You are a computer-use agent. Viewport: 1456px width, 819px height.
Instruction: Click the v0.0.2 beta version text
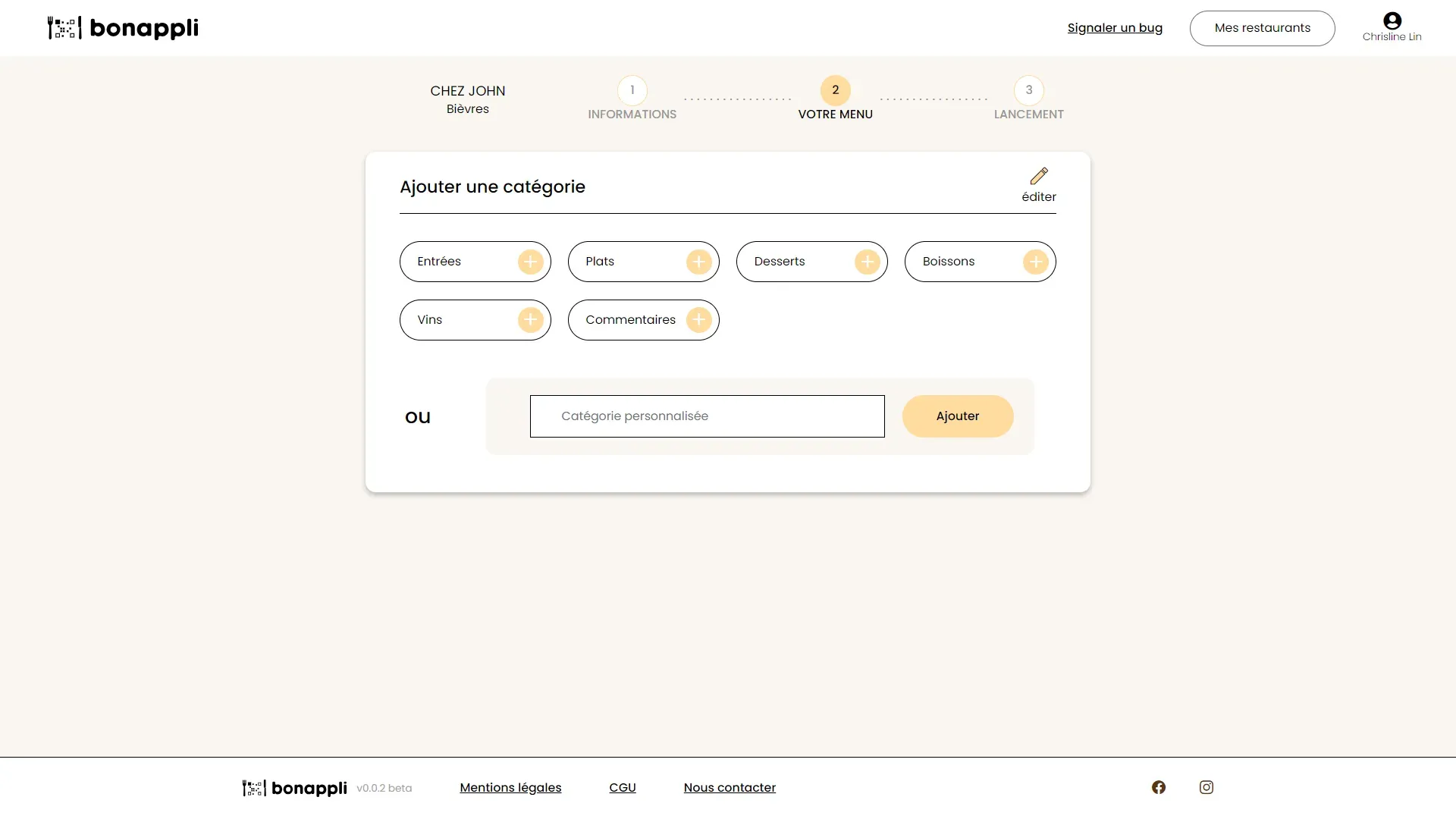click(384, 789)
